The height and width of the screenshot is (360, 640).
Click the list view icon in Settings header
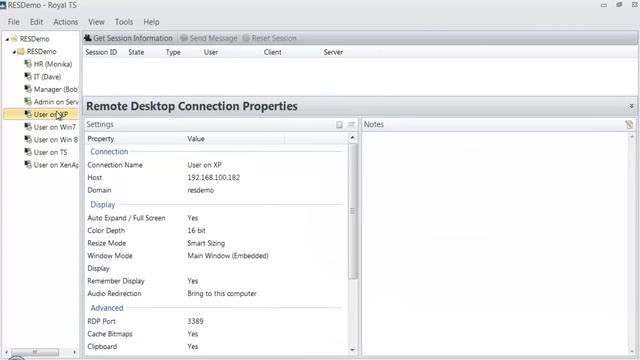coord(351,124)
